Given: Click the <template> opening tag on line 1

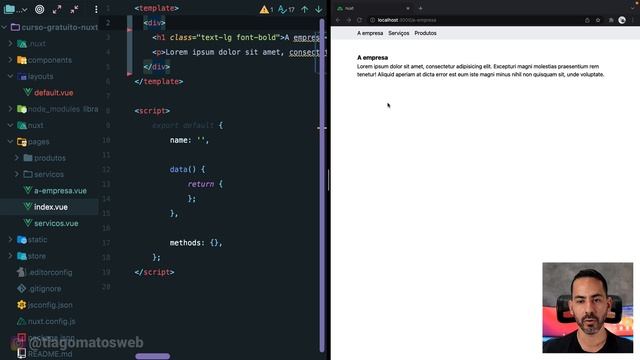Looking at the screenshot, I should [x=156, y=8].
